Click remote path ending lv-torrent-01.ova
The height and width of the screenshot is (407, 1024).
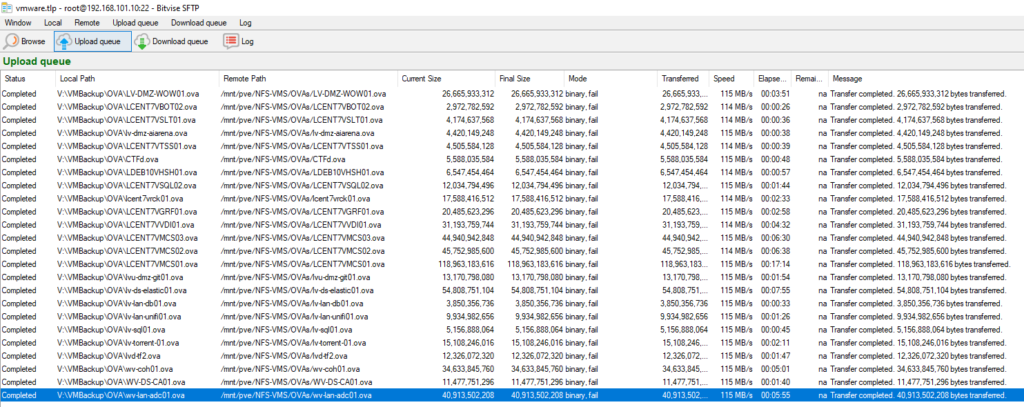click(293, 342)
